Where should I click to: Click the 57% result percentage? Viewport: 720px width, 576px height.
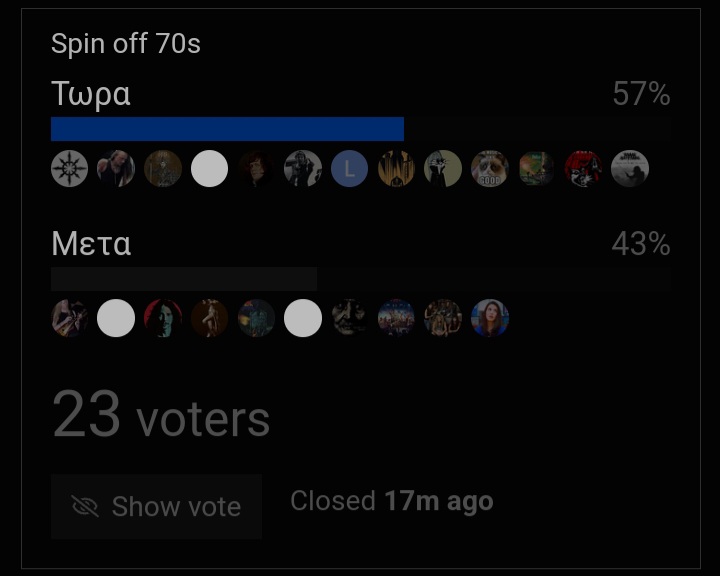click(641, 95)
